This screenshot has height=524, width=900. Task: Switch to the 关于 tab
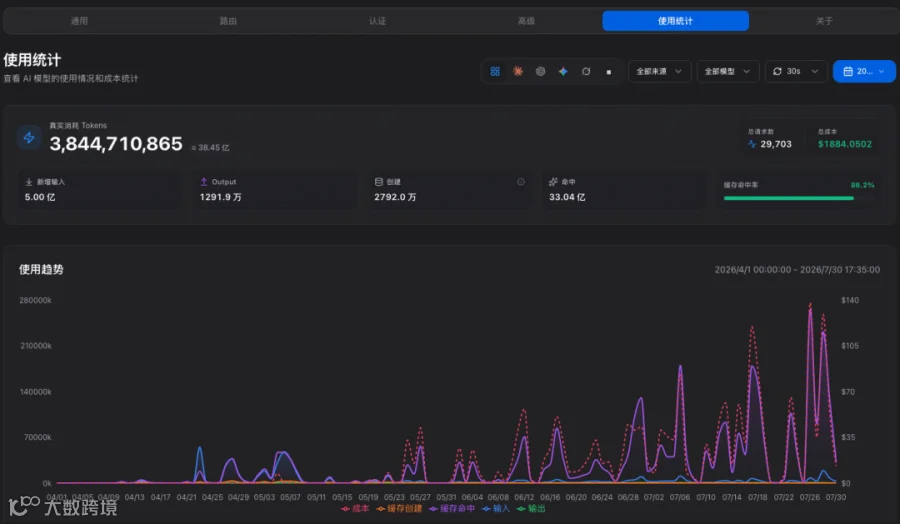[x=824, y=21]
